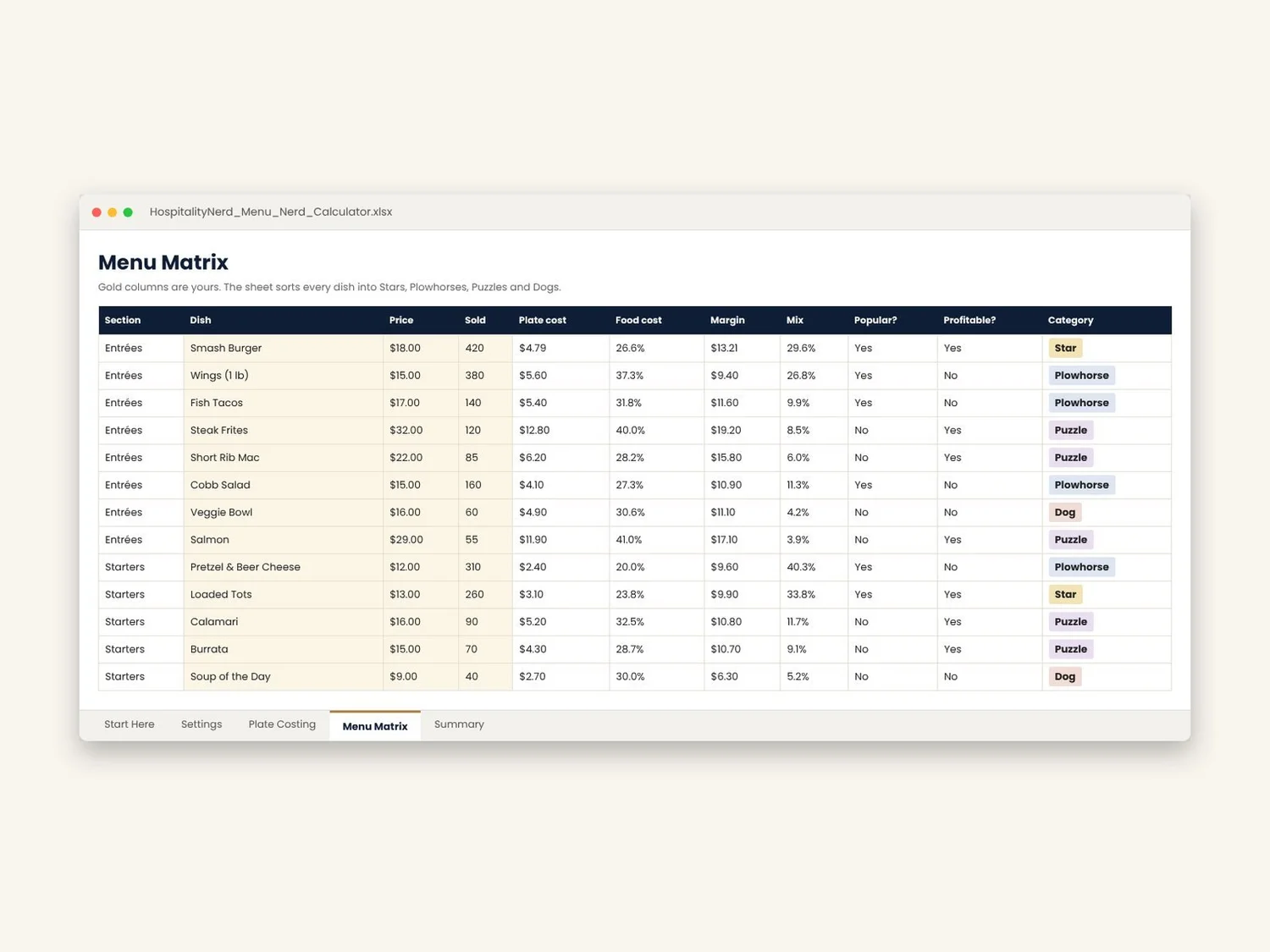
Task: Select the Calamari dish cell
Action: tap(283, 622)
